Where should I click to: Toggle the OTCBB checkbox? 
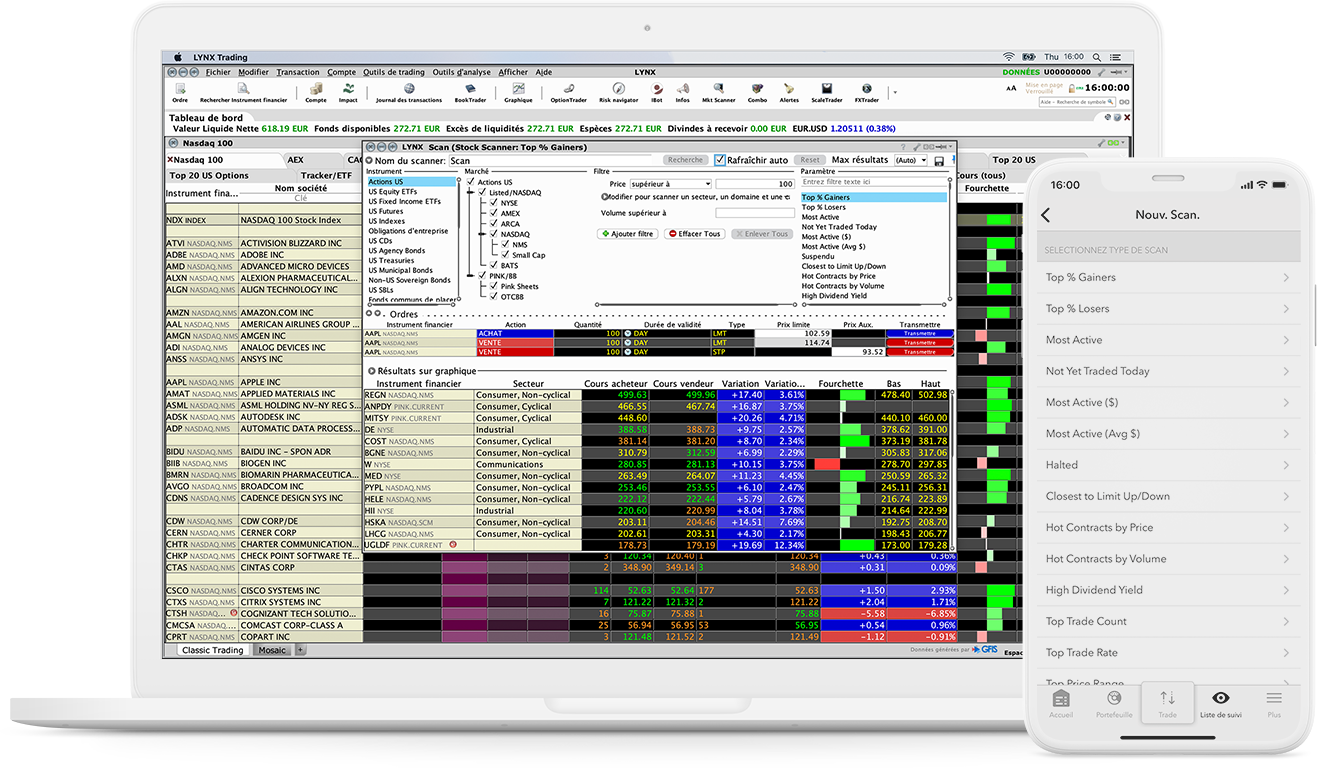click(x=493, y=296)
